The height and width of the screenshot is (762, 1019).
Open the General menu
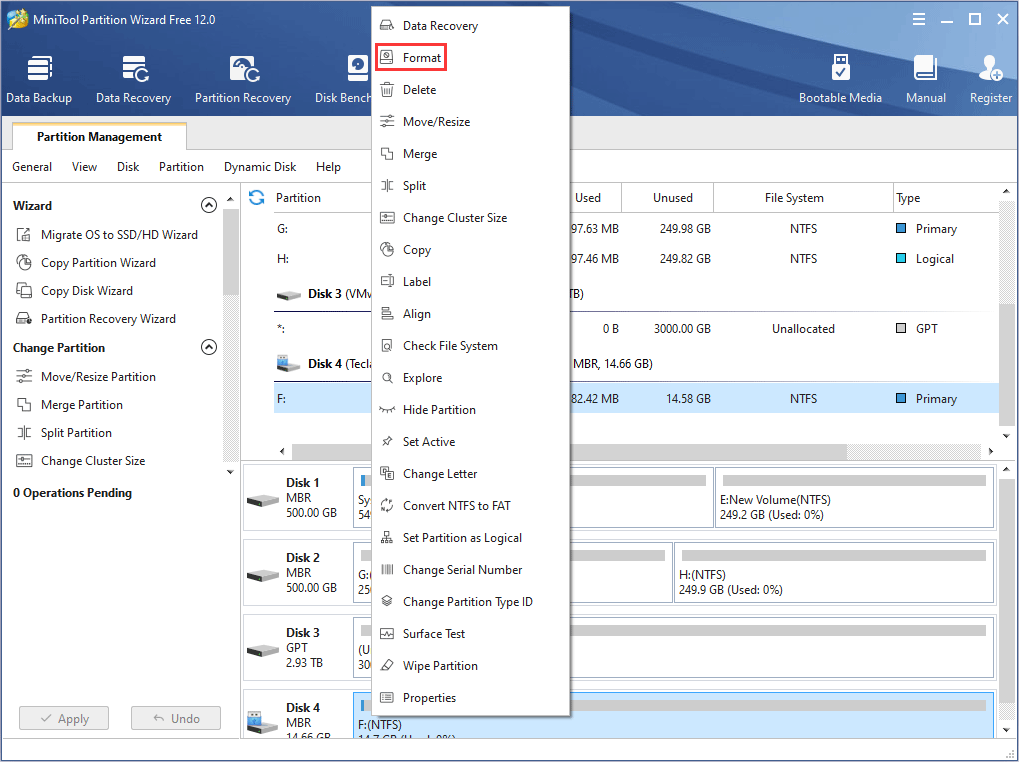(x=32, y=167)
